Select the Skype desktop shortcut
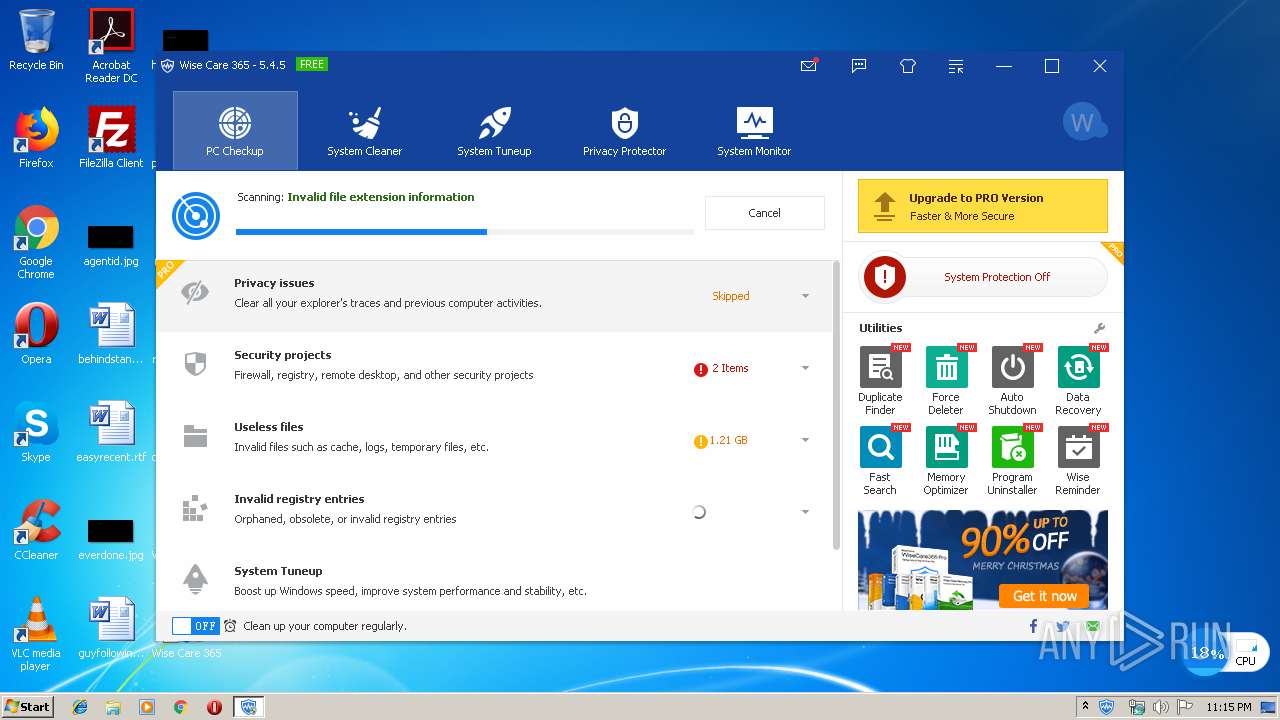The width and height of the screenshot is (1280, 720). click(36, 432)
